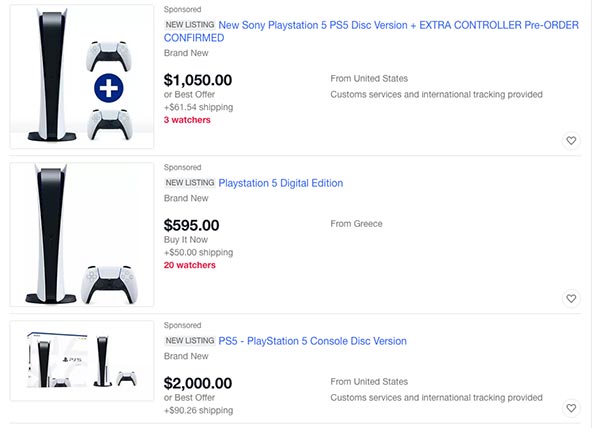
Task: Click 'Sponsored' label above the Digital Edition listing
Action: tap(182, 167)
